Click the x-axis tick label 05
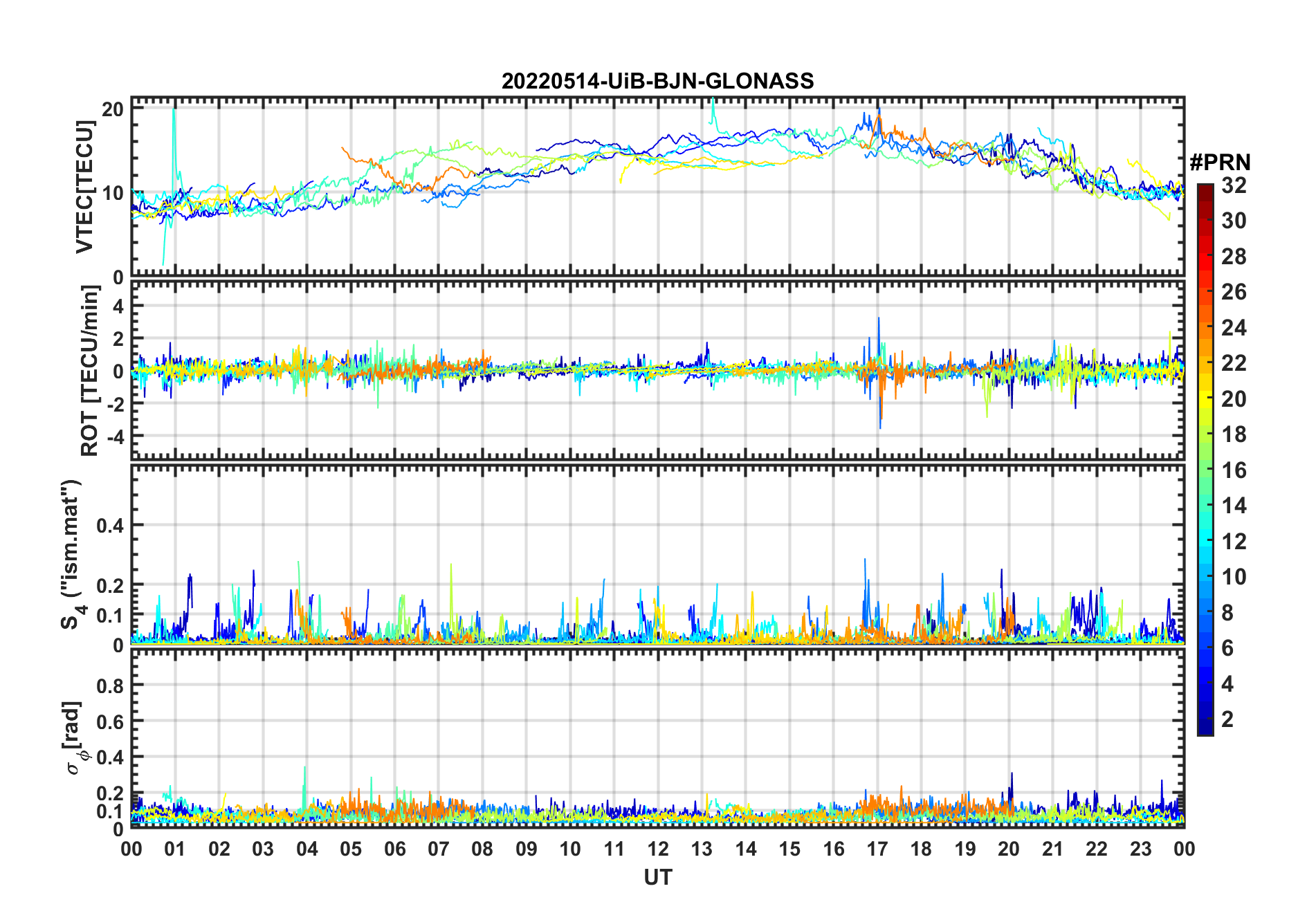This screenshot has height=920, width=1316. 351,849
